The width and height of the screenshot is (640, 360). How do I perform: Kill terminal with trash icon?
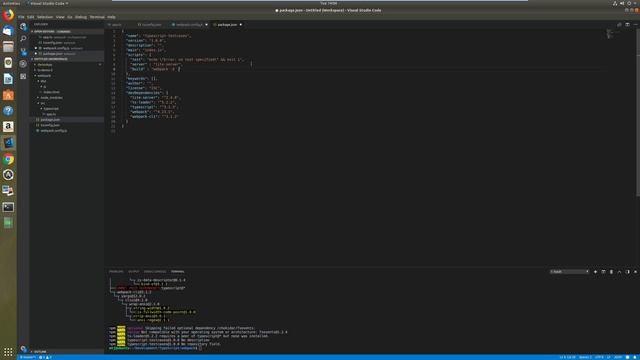611,271
